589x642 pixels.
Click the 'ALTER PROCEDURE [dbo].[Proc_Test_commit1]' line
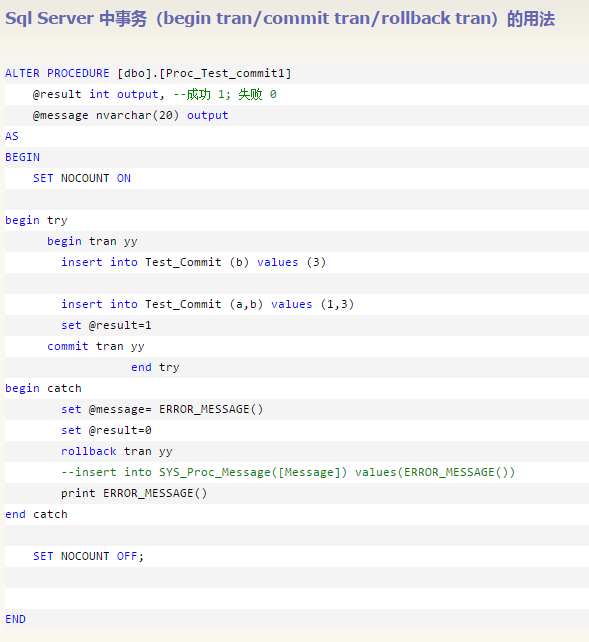click(148, 73)
